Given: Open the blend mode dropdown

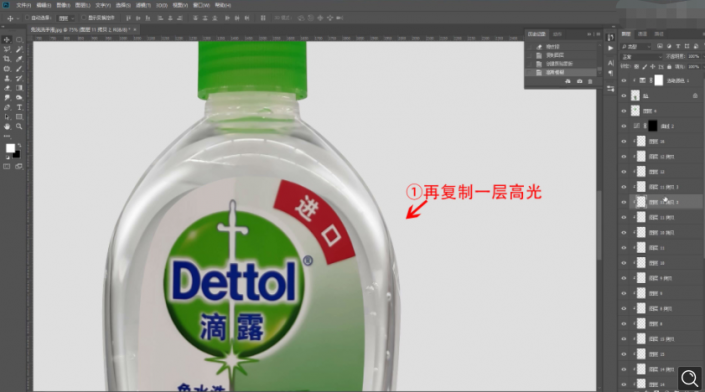Looking at the screenshot, I should point(642,57).
